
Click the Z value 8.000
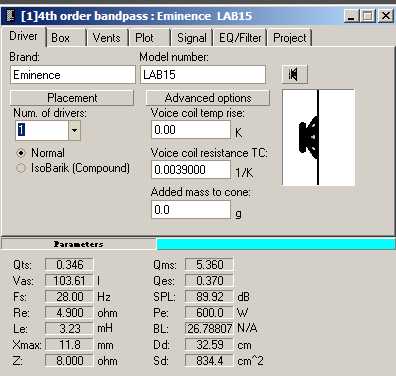click(x=69, y=361)
